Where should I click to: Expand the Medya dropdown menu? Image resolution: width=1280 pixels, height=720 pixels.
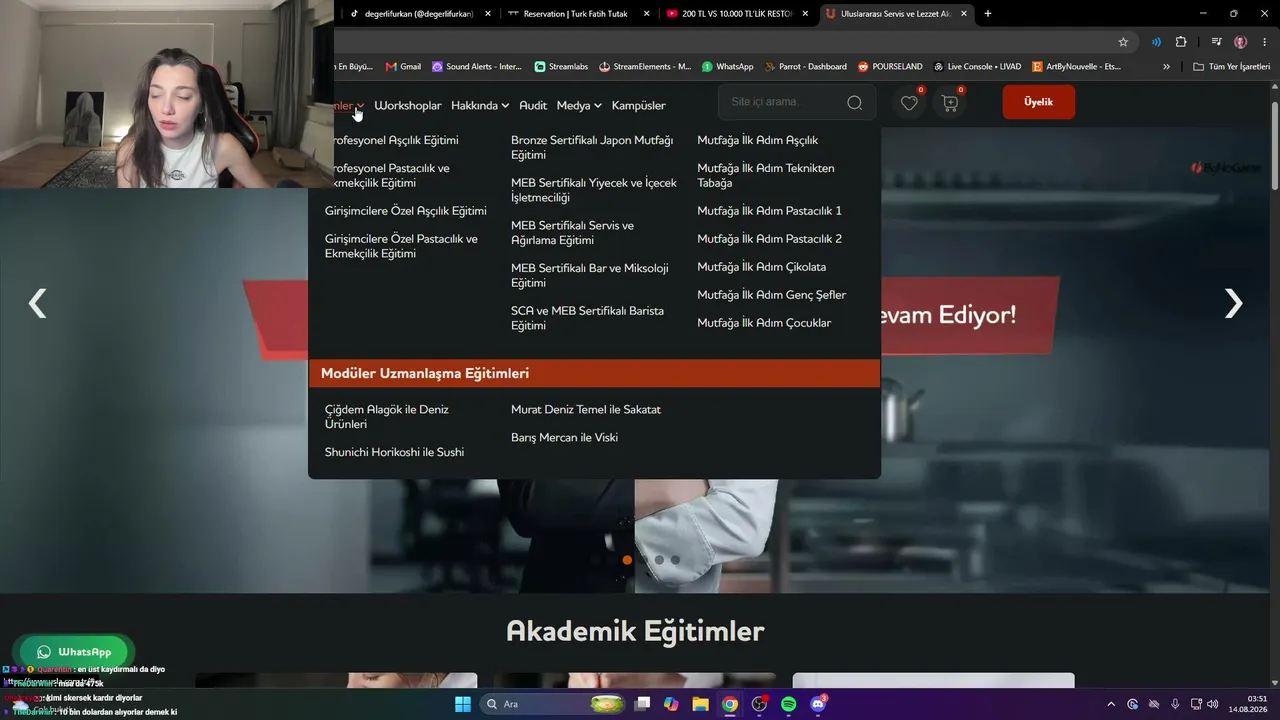[579, 105]
